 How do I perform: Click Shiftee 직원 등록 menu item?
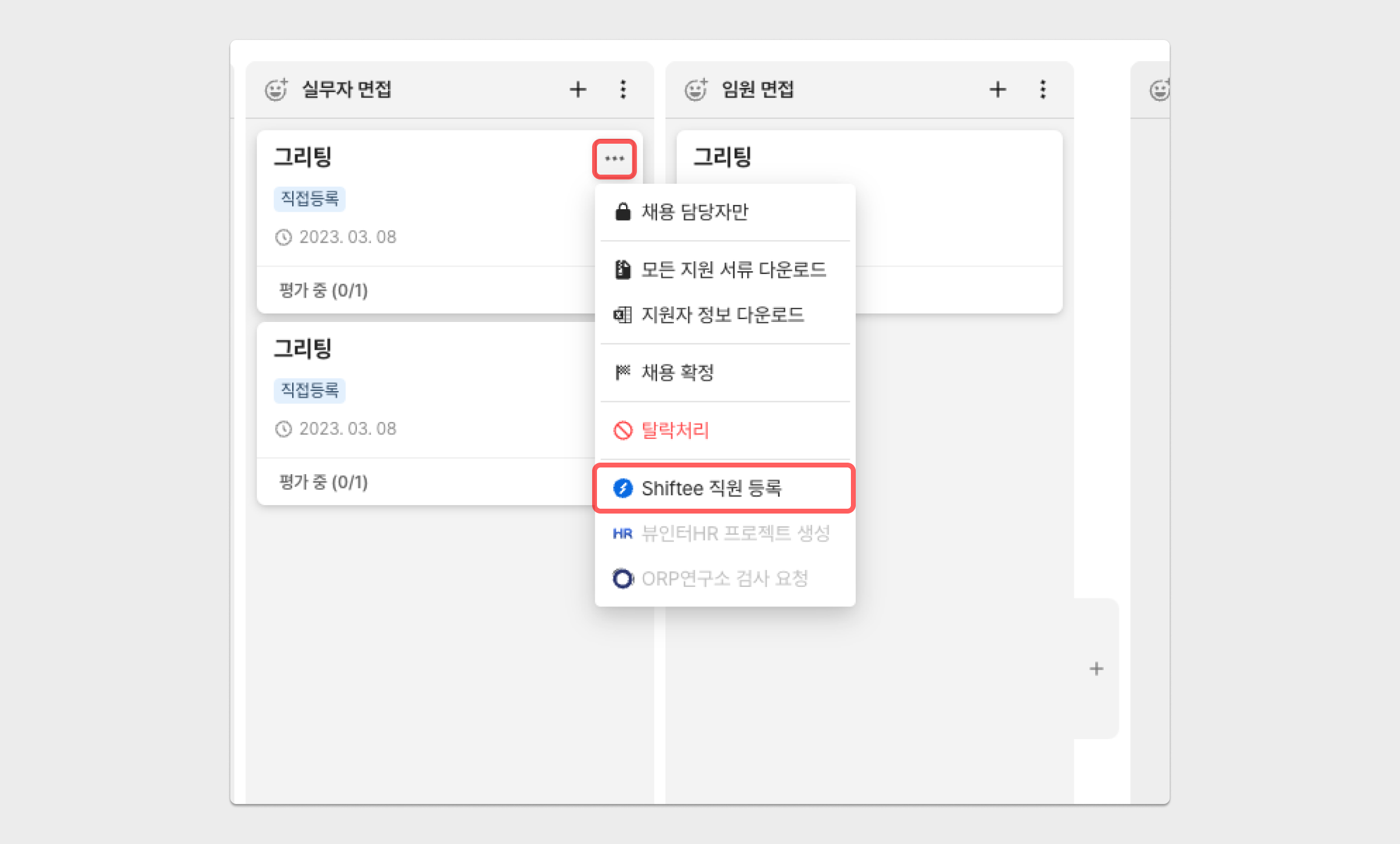point(712,488)
